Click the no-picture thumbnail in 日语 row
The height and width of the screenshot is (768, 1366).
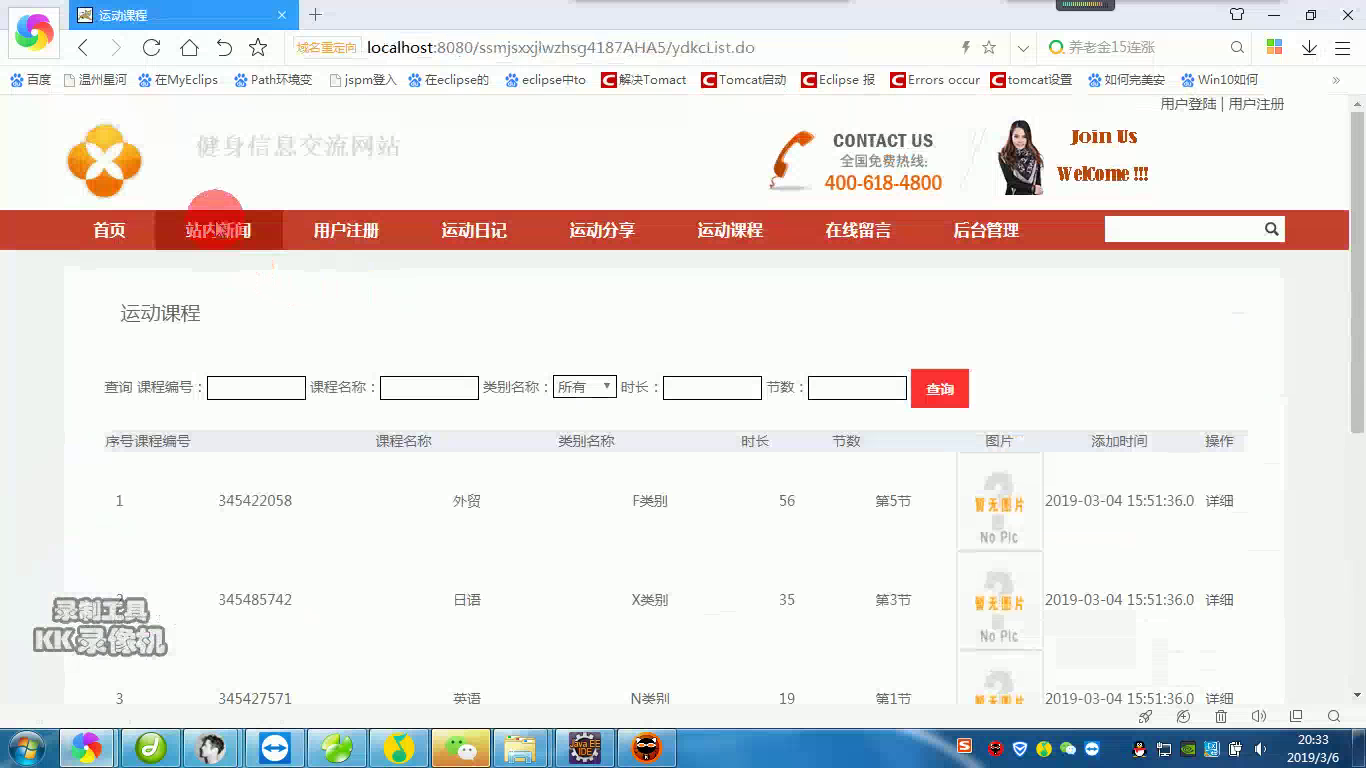coord(1000,600)
